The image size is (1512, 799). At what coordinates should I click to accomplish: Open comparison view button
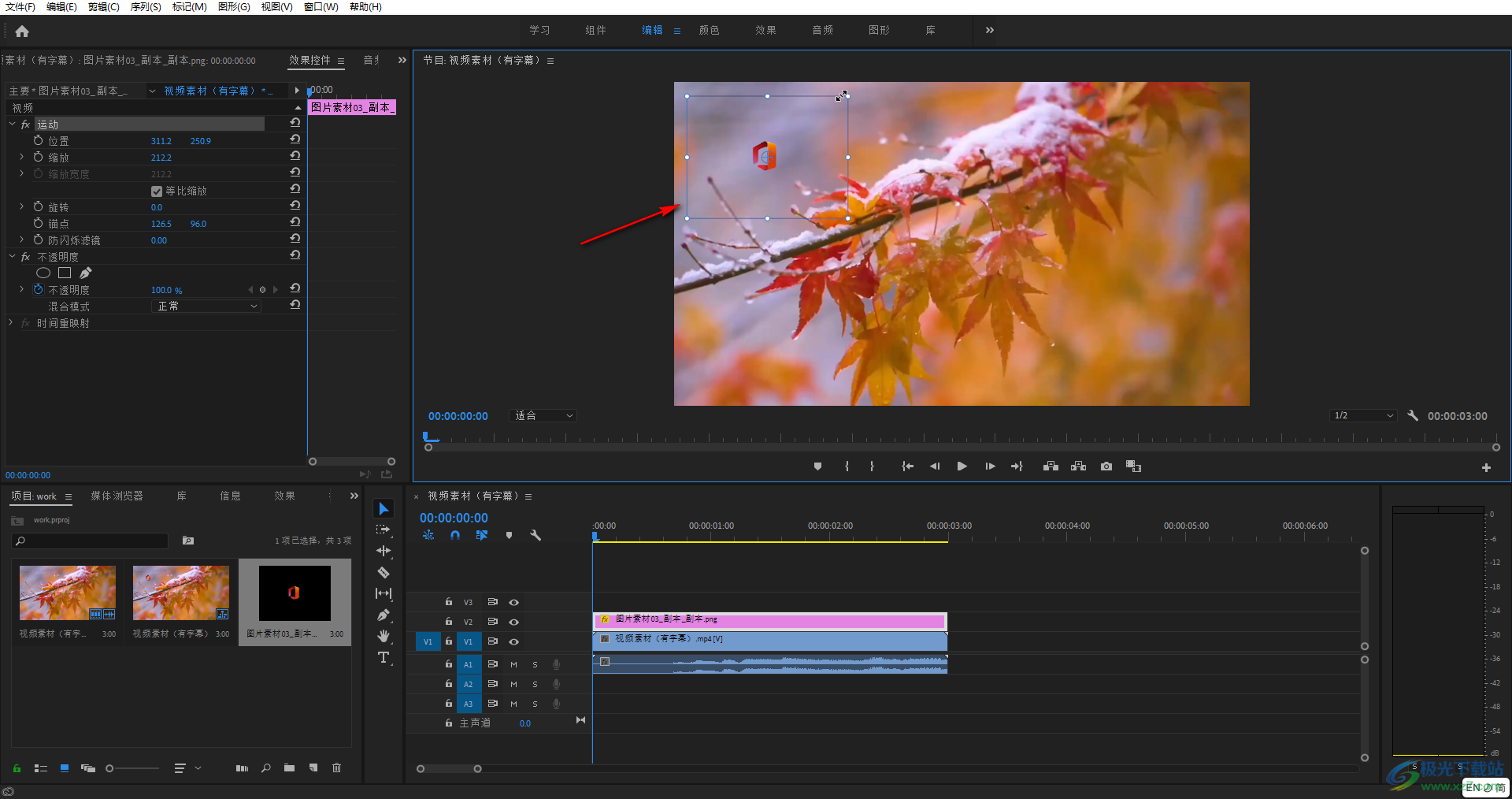tap(1133, 466)
